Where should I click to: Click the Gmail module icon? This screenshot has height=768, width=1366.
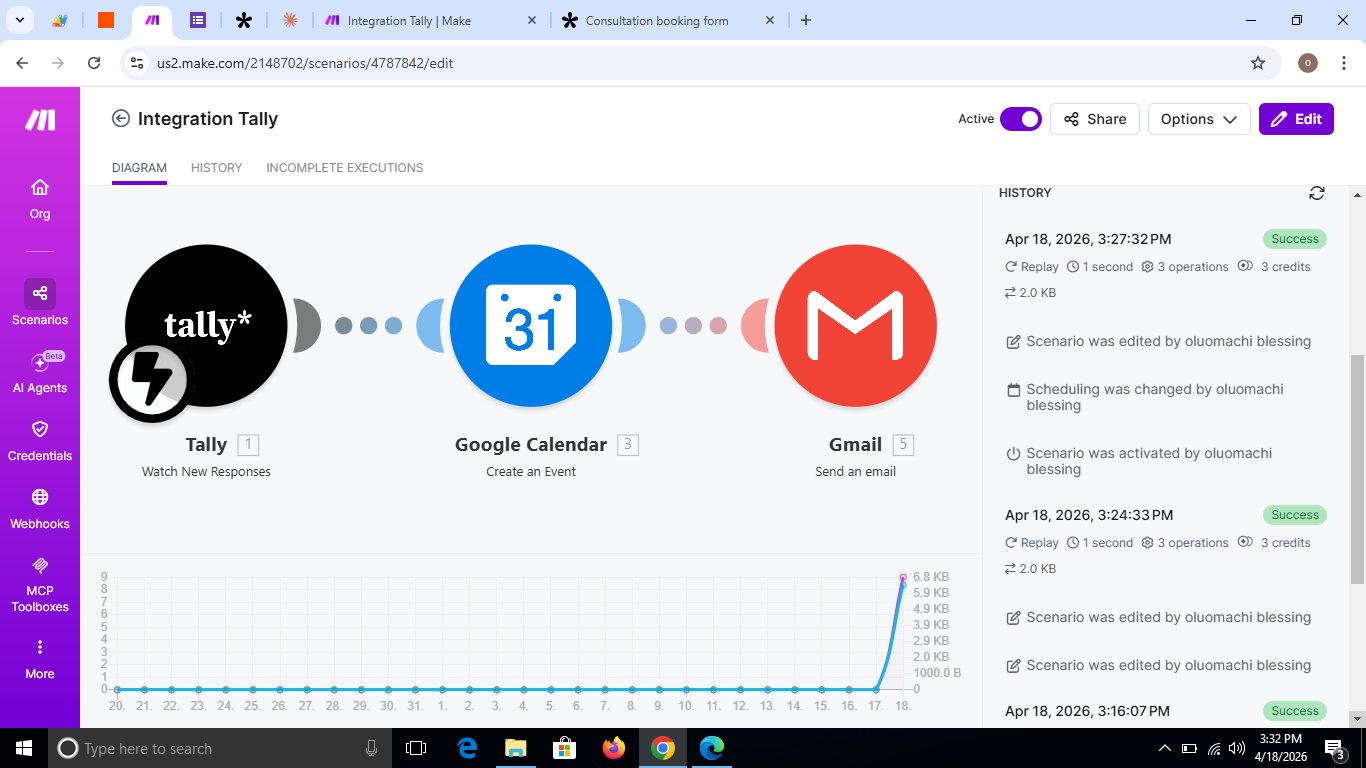pyautogui.click(x=855, y=326)
